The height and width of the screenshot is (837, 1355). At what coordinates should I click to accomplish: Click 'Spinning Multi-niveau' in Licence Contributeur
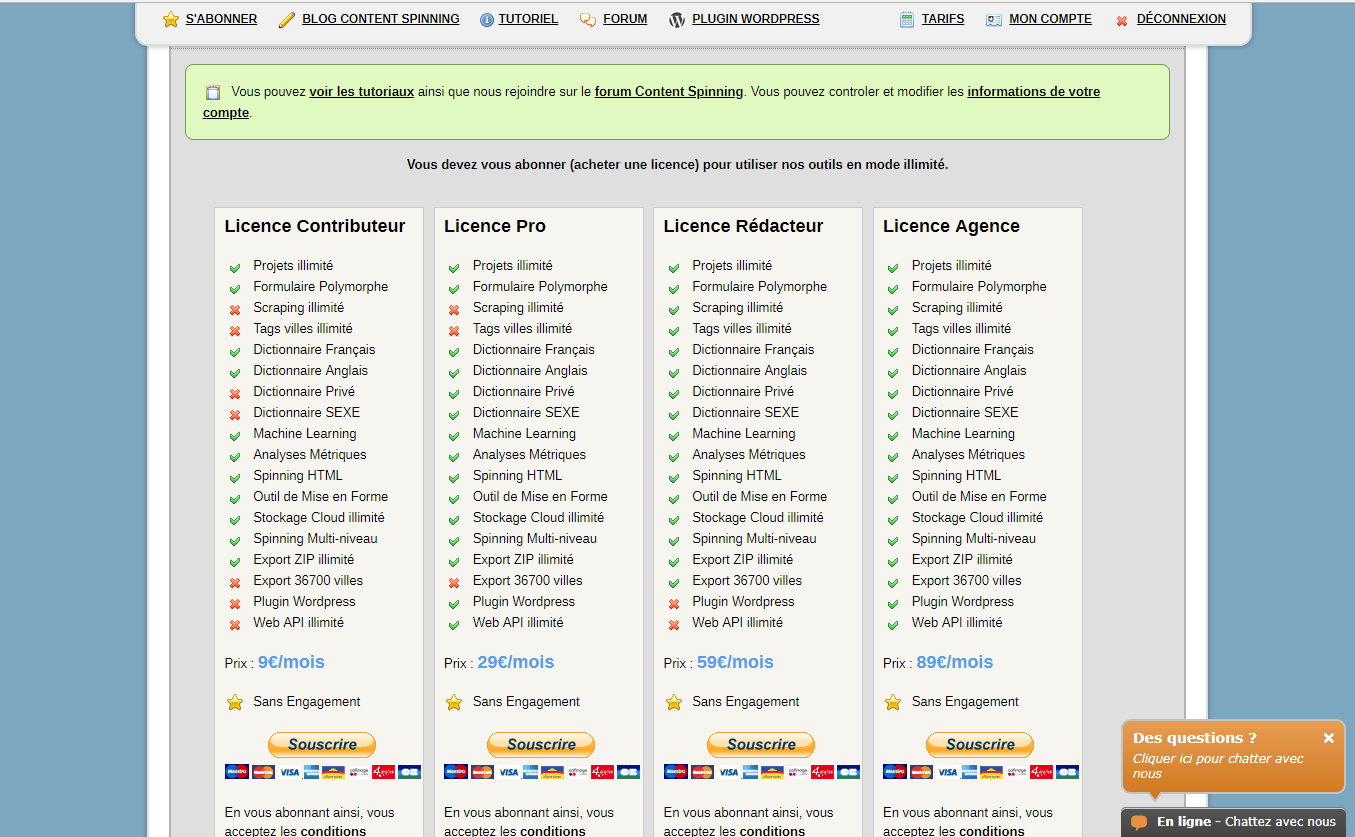(315, 538)
